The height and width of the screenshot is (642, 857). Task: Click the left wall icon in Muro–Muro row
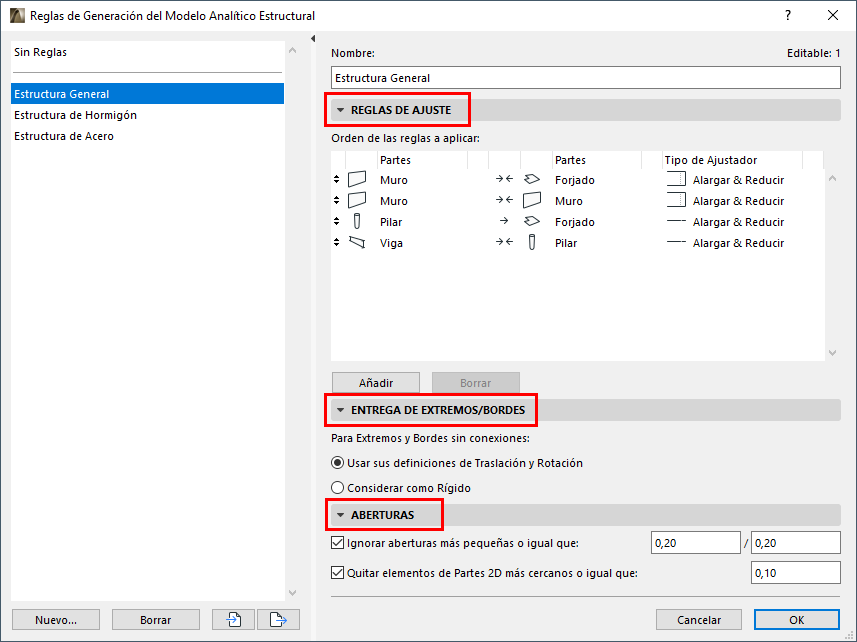(357, 201)
